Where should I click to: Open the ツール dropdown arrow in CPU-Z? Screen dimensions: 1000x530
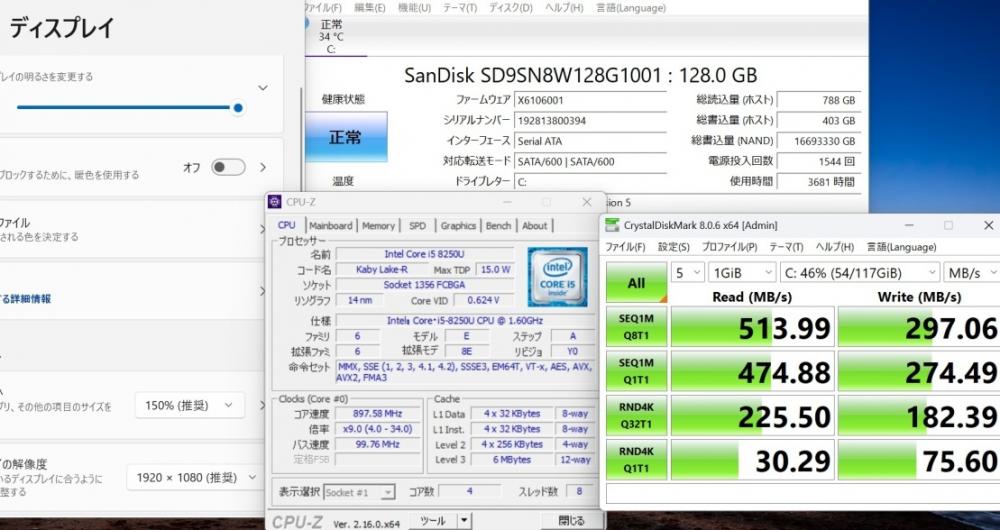(464, 520)
